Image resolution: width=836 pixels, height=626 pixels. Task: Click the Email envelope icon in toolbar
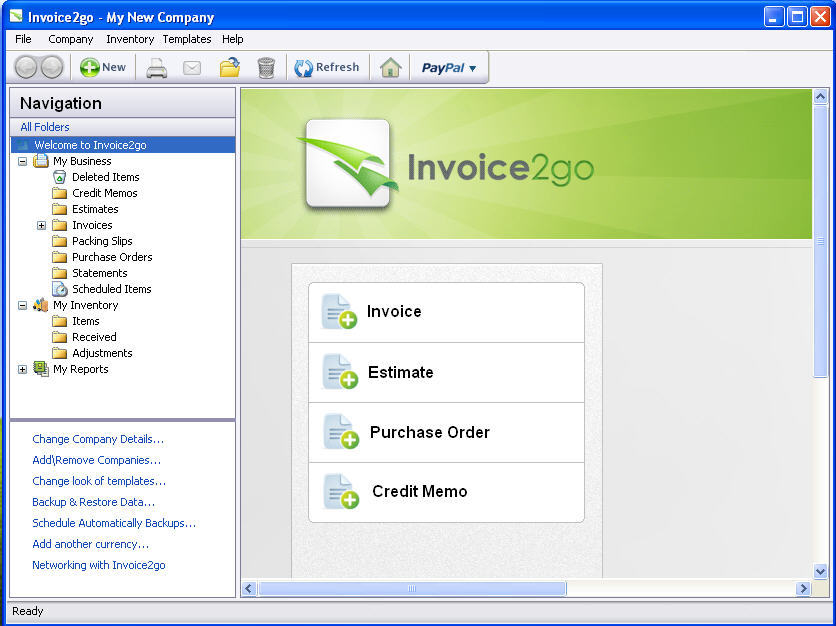click(192, 68)
